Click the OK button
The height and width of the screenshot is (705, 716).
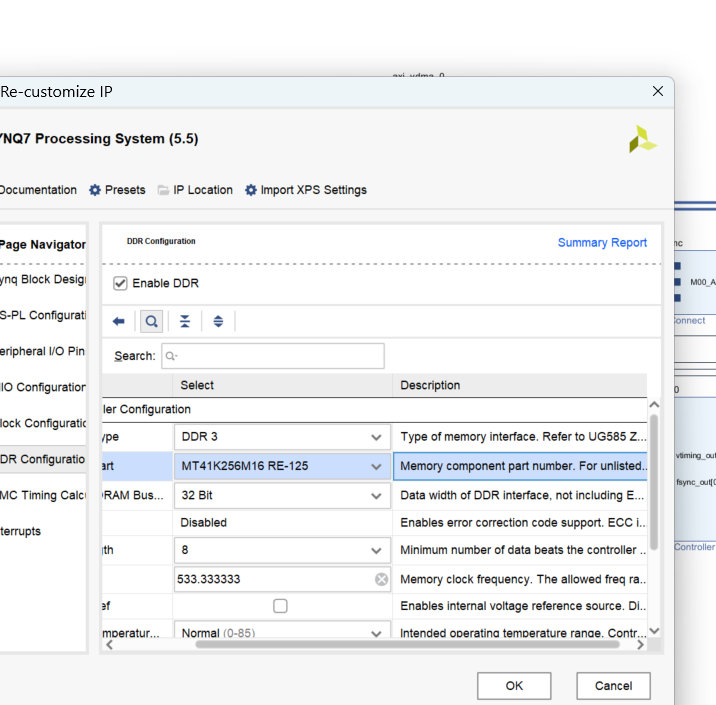point(514,686)
